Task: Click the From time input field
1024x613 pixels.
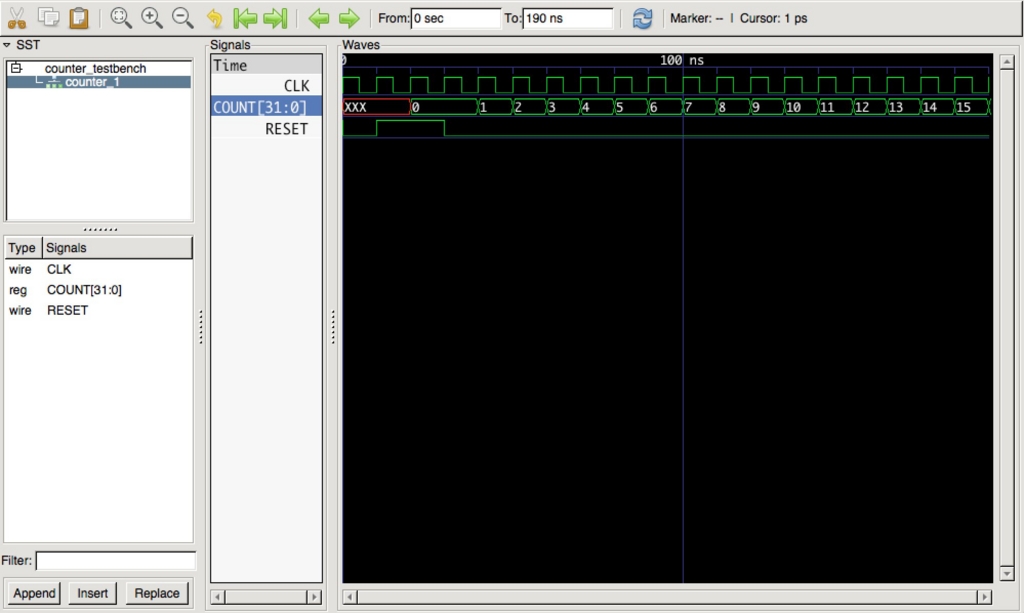Action: (x=455, y=17)
